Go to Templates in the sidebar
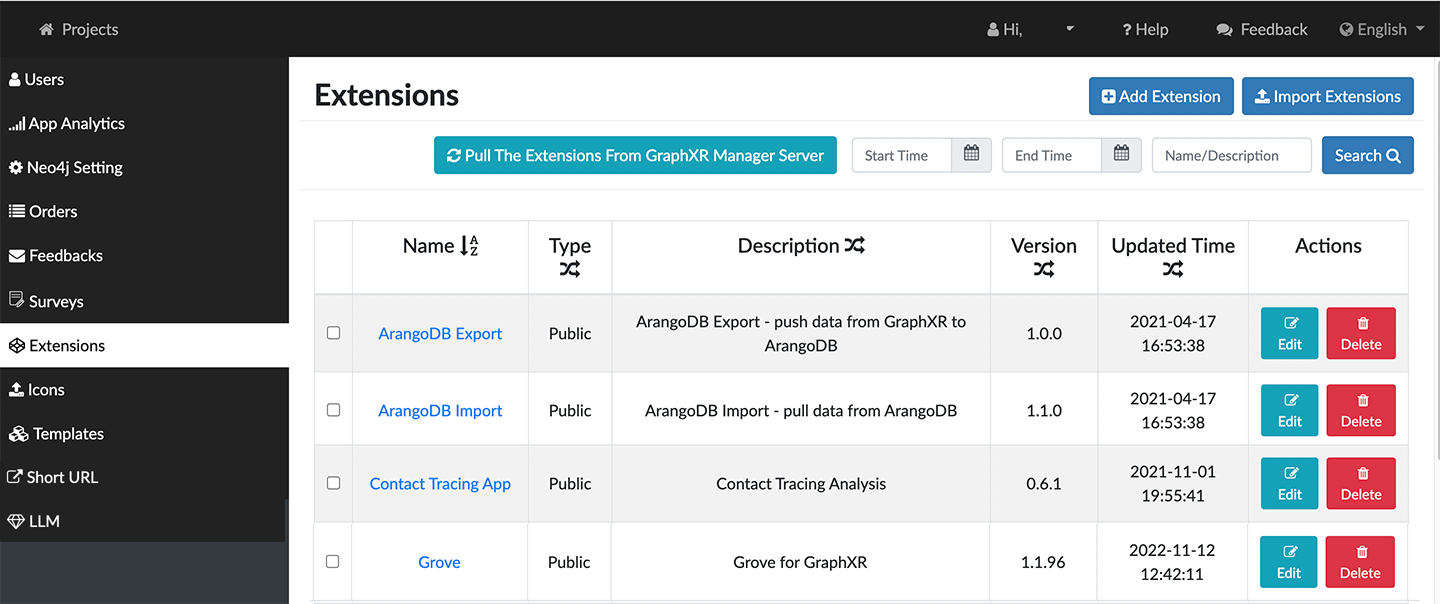Screen dimensions: 1440x604 coord(57,434)
